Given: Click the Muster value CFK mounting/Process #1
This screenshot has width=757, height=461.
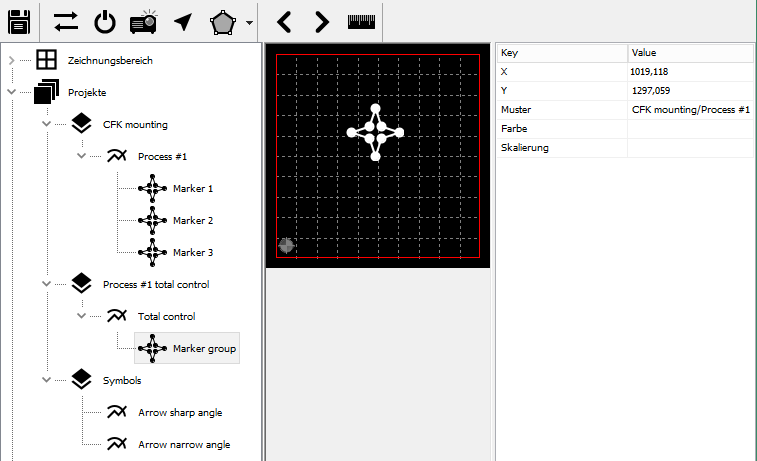Looking at the screenshot, I should pyautogui.click(x=690, y=110).
